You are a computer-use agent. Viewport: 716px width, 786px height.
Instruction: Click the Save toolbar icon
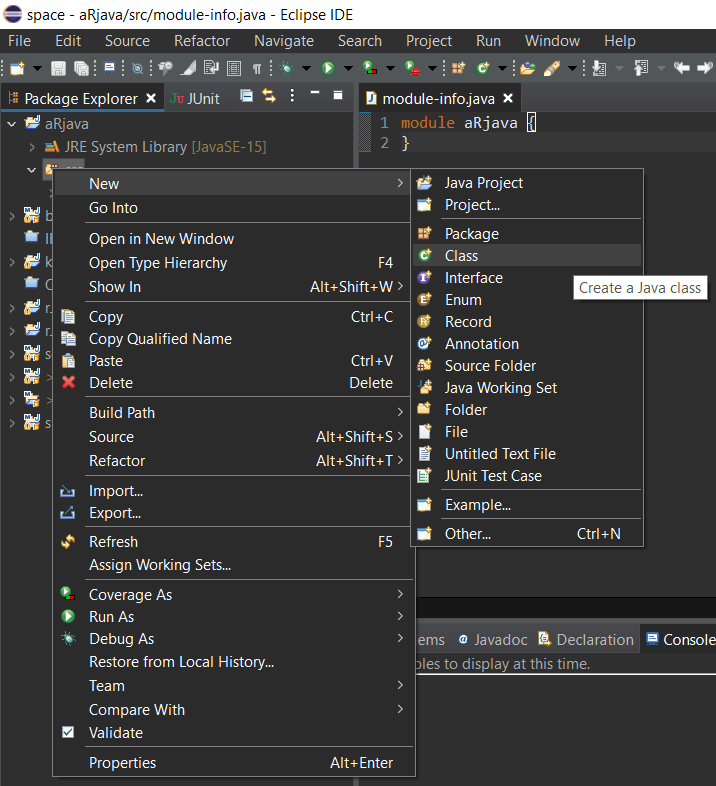pos(59,68)
